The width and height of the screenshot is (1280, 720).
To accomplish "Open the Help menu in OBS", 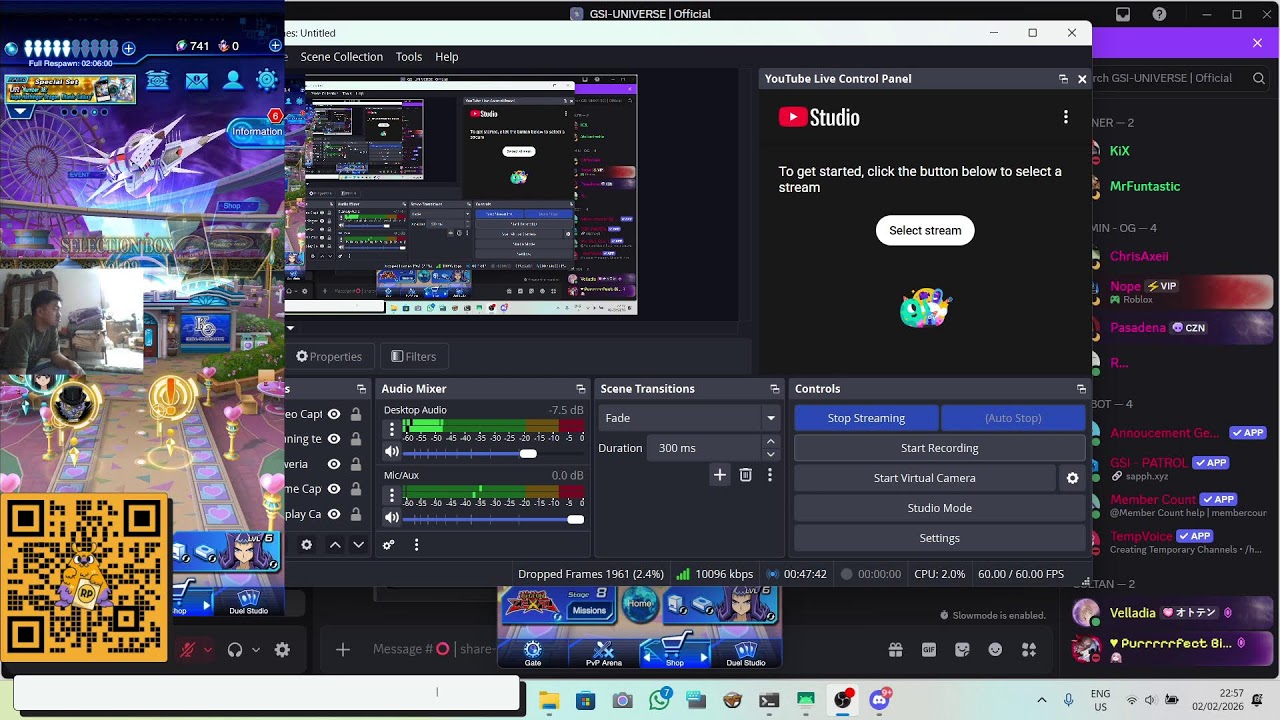I will coord(446,57).
